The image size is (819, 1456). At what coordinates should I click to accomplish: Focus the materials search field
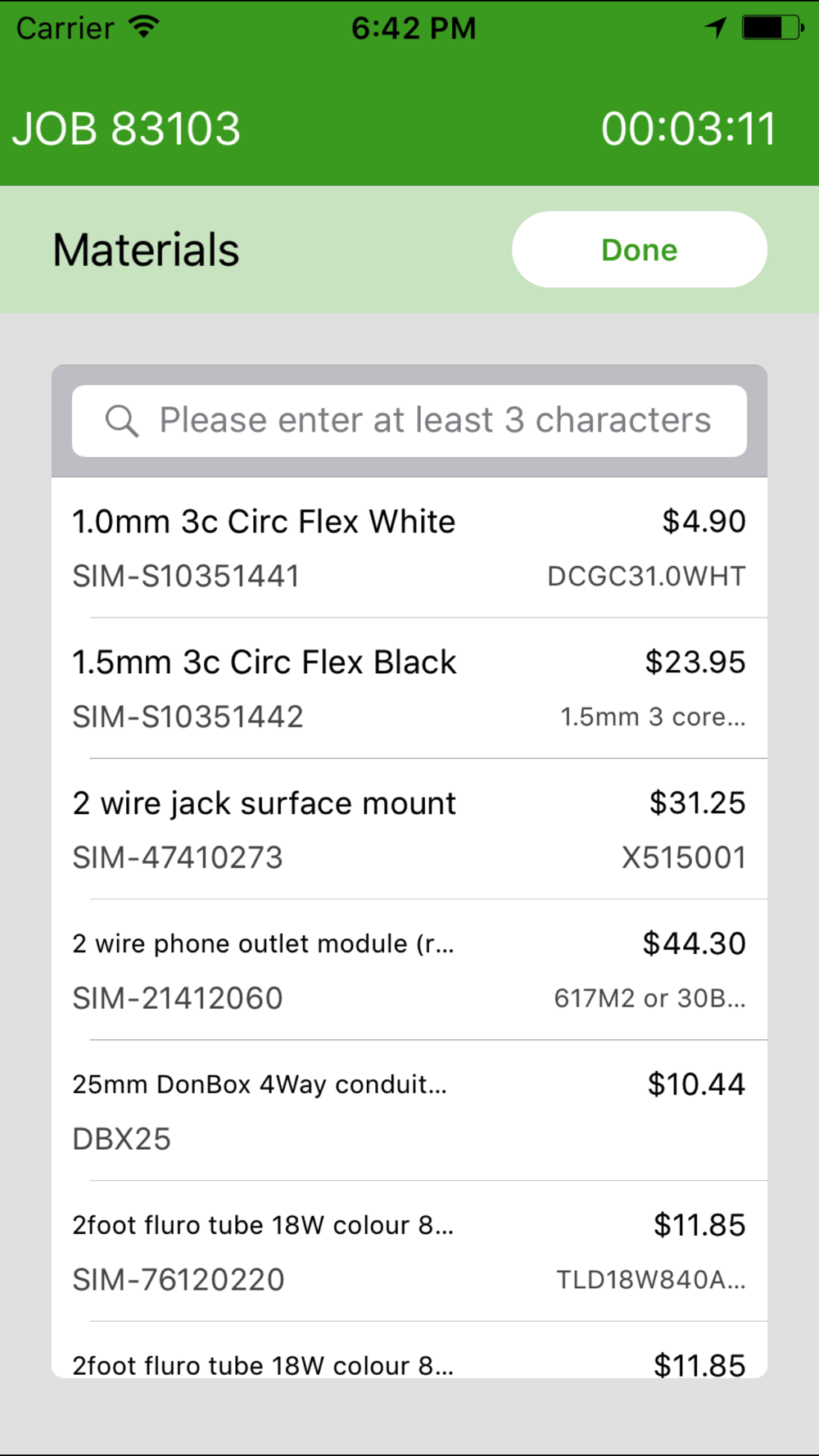(x=409, y=421)
